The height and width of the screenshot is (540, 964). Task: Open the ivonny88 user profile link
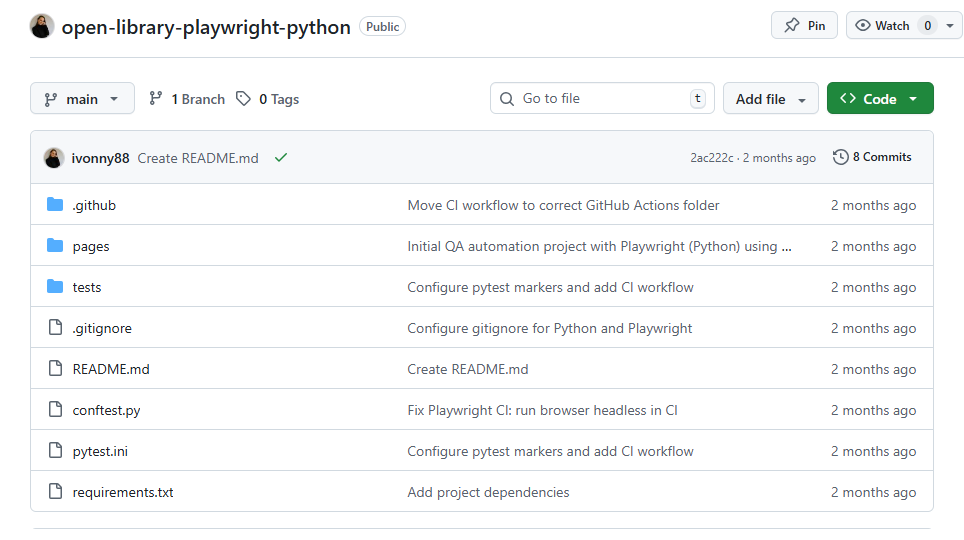[100, 158]
